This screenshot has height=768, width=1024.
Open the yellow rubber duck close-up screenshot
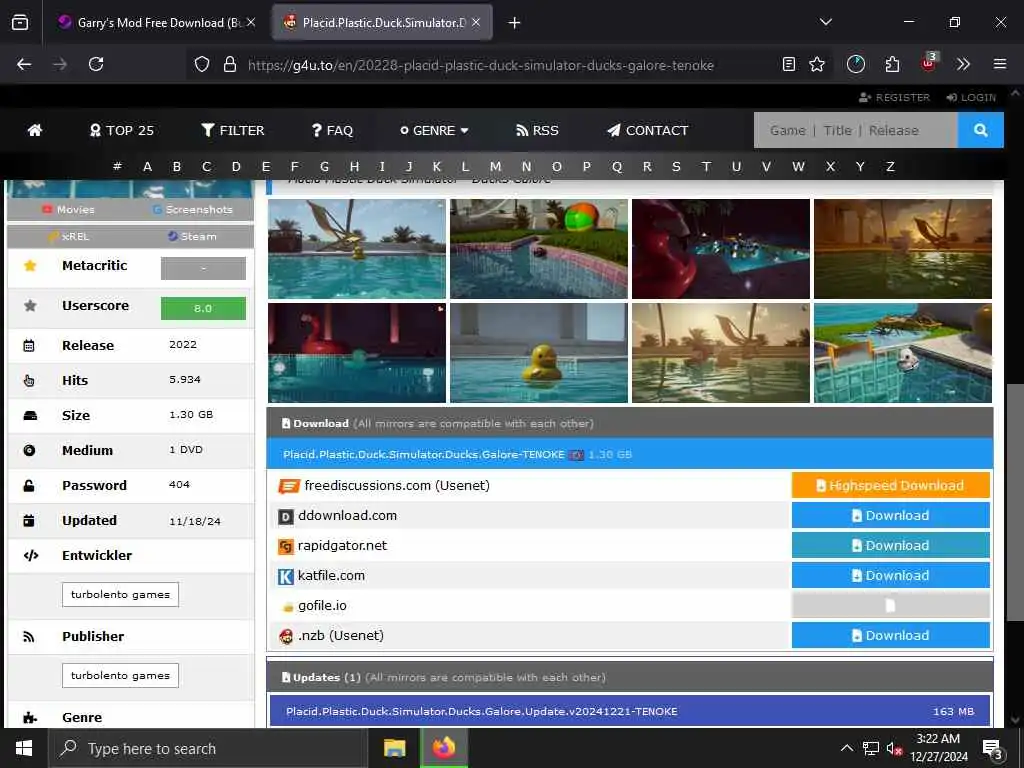click(539, 353)
